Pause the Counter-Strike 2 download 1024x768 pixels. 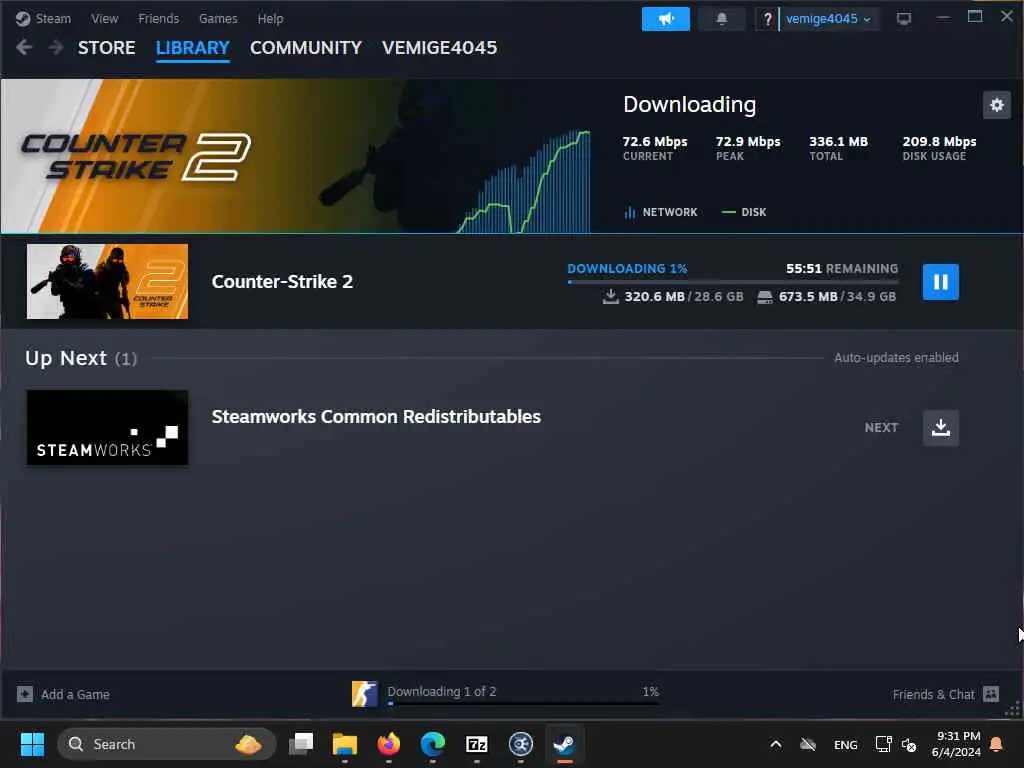(x=940, y=282)
